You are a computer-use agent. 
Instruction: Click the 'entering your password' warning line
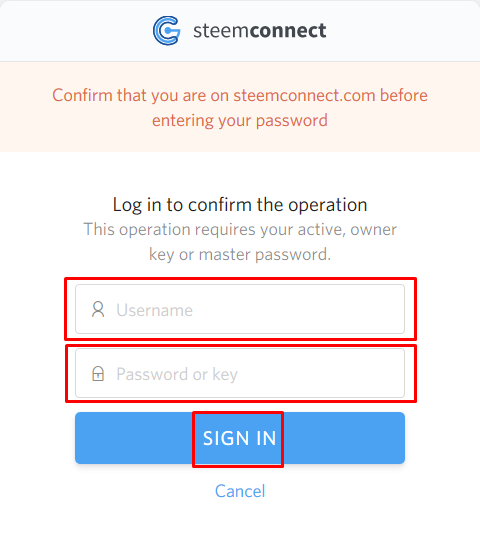coord(240,121)
